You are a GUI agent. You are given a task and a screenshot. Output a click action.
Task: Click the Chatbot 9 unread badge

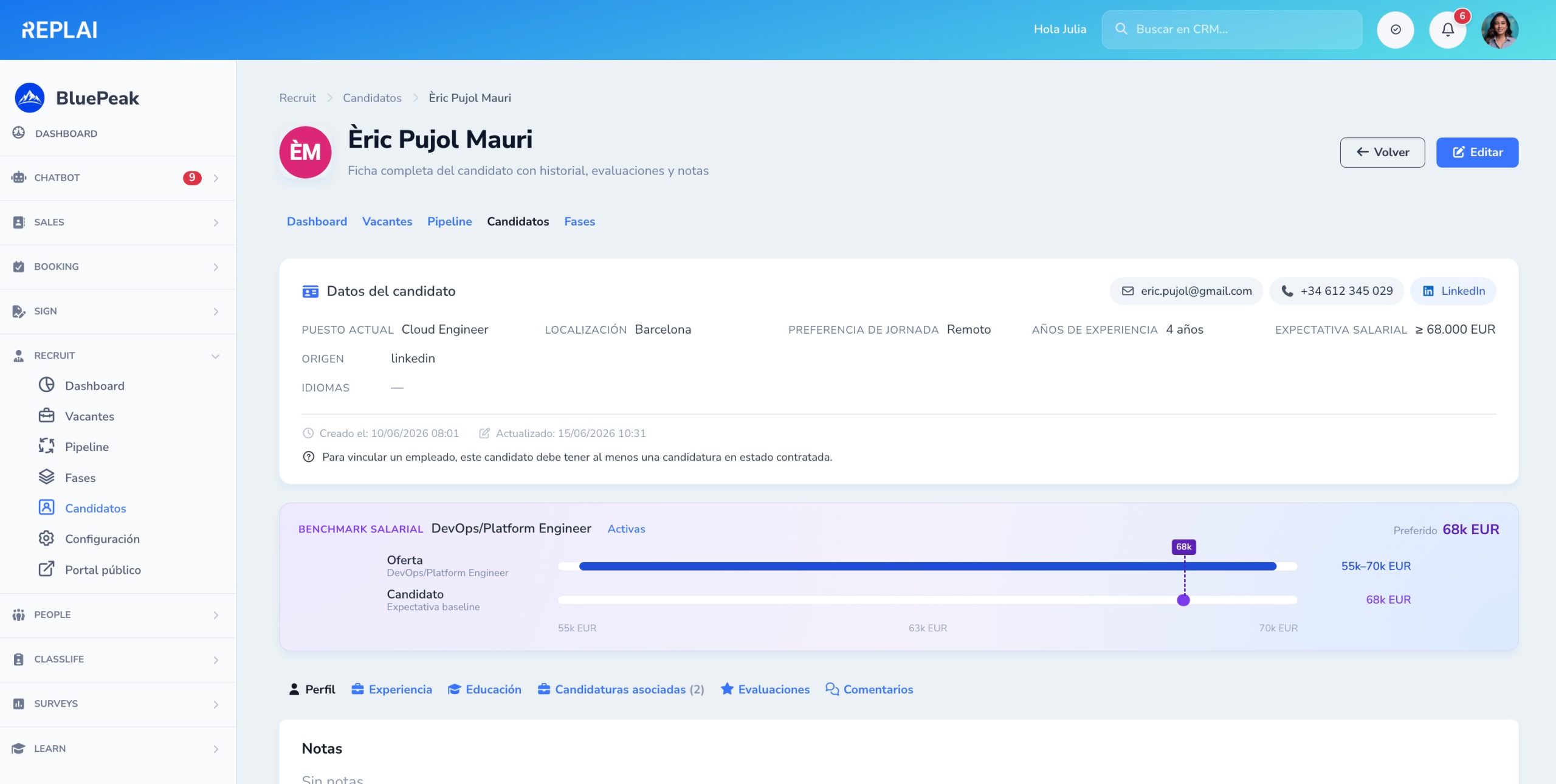click(x=192, y=177)
